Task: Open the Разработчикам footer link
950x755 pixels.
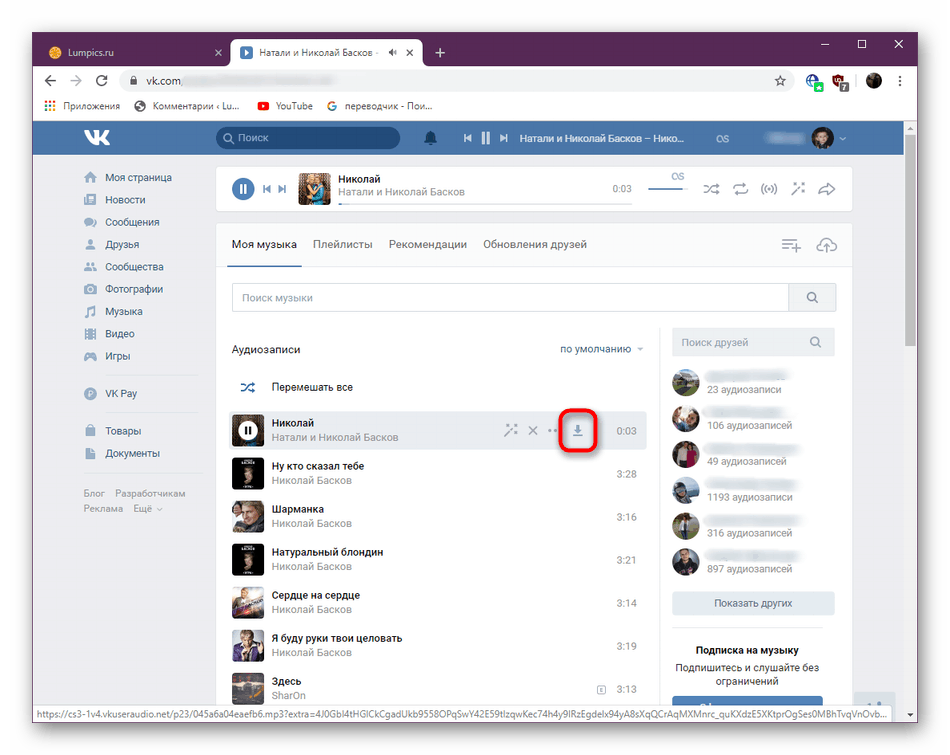Action: tap(150, 494)
